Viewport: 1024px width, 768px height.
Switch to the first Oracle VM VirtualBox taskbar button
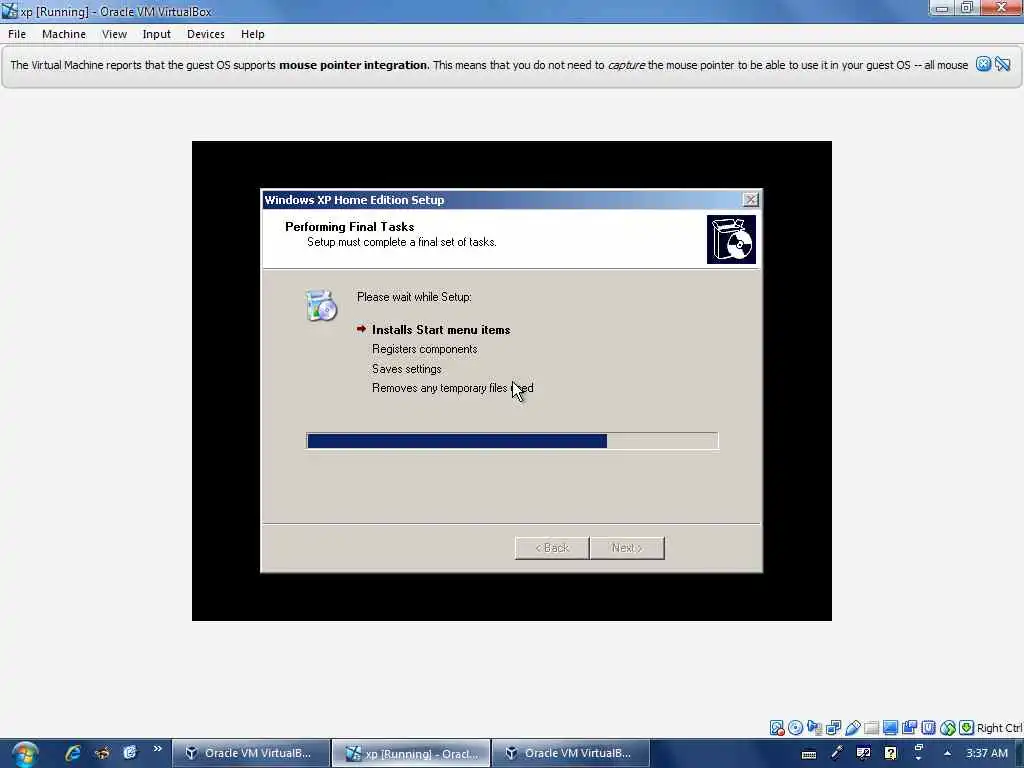[251, 753]
